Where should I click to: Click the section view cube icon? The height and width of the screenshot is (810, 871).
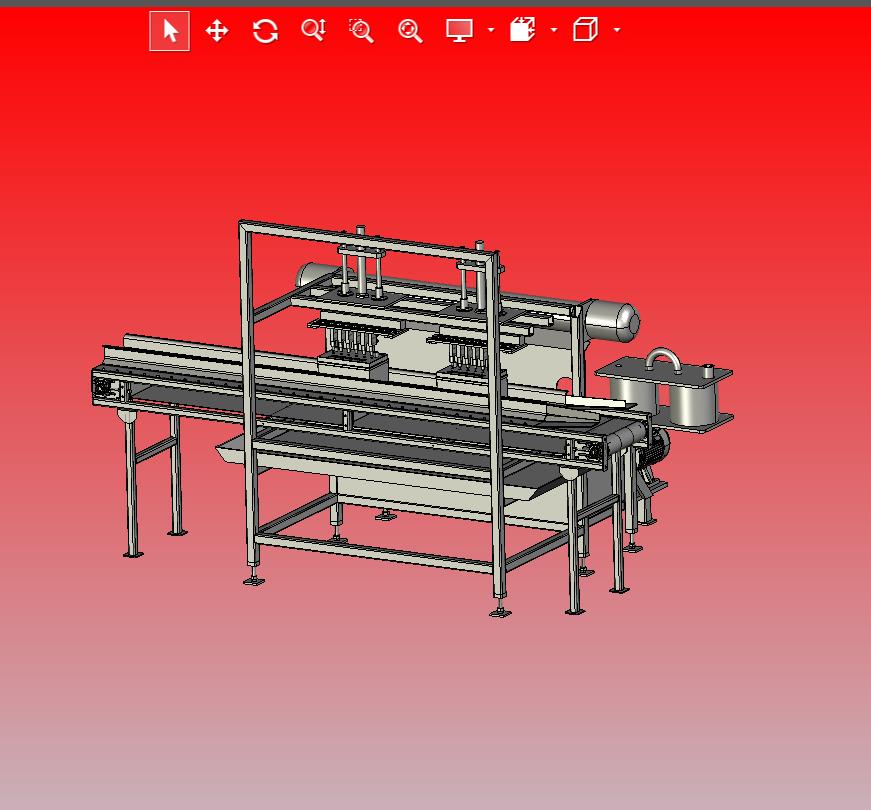click(x=522, y=30)
